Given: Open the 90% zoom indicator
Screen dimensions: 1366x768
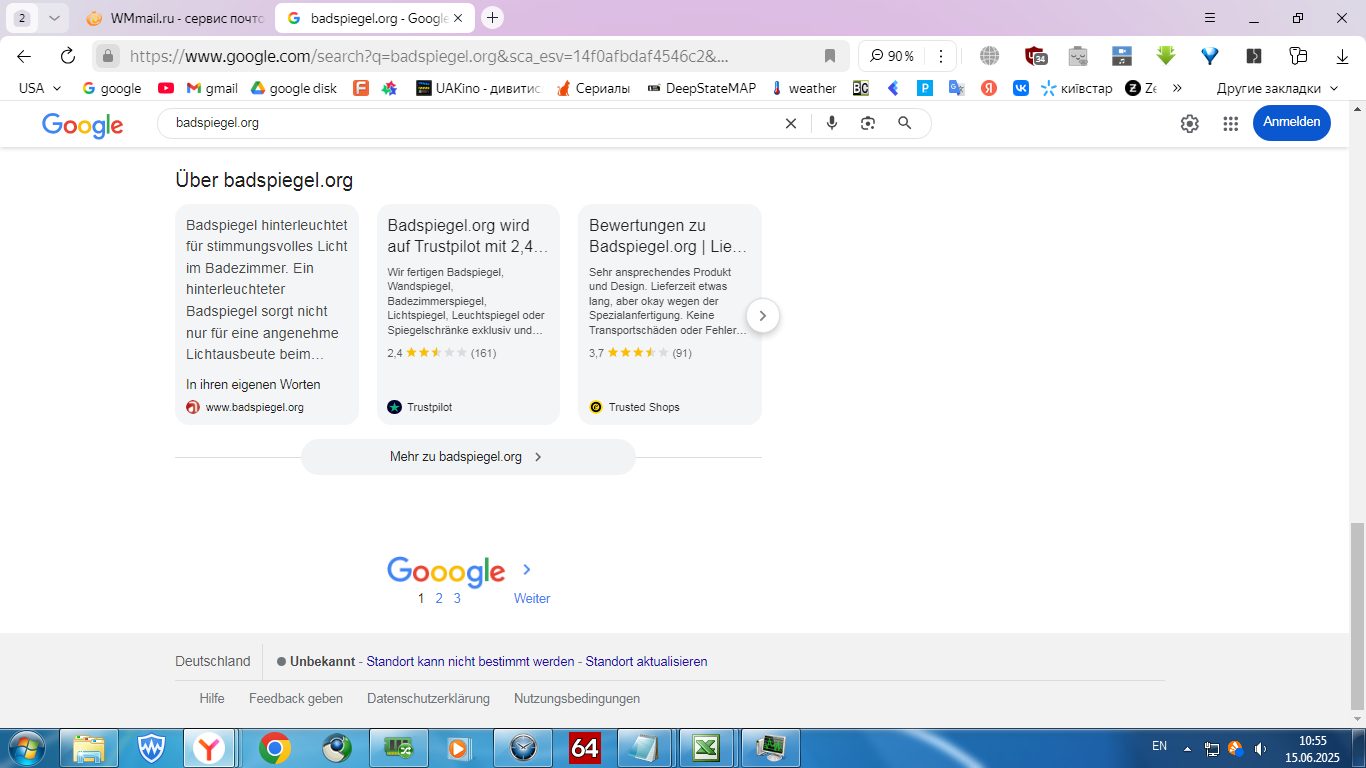Looking at the screenshot, I should click(x=891, y=56).
